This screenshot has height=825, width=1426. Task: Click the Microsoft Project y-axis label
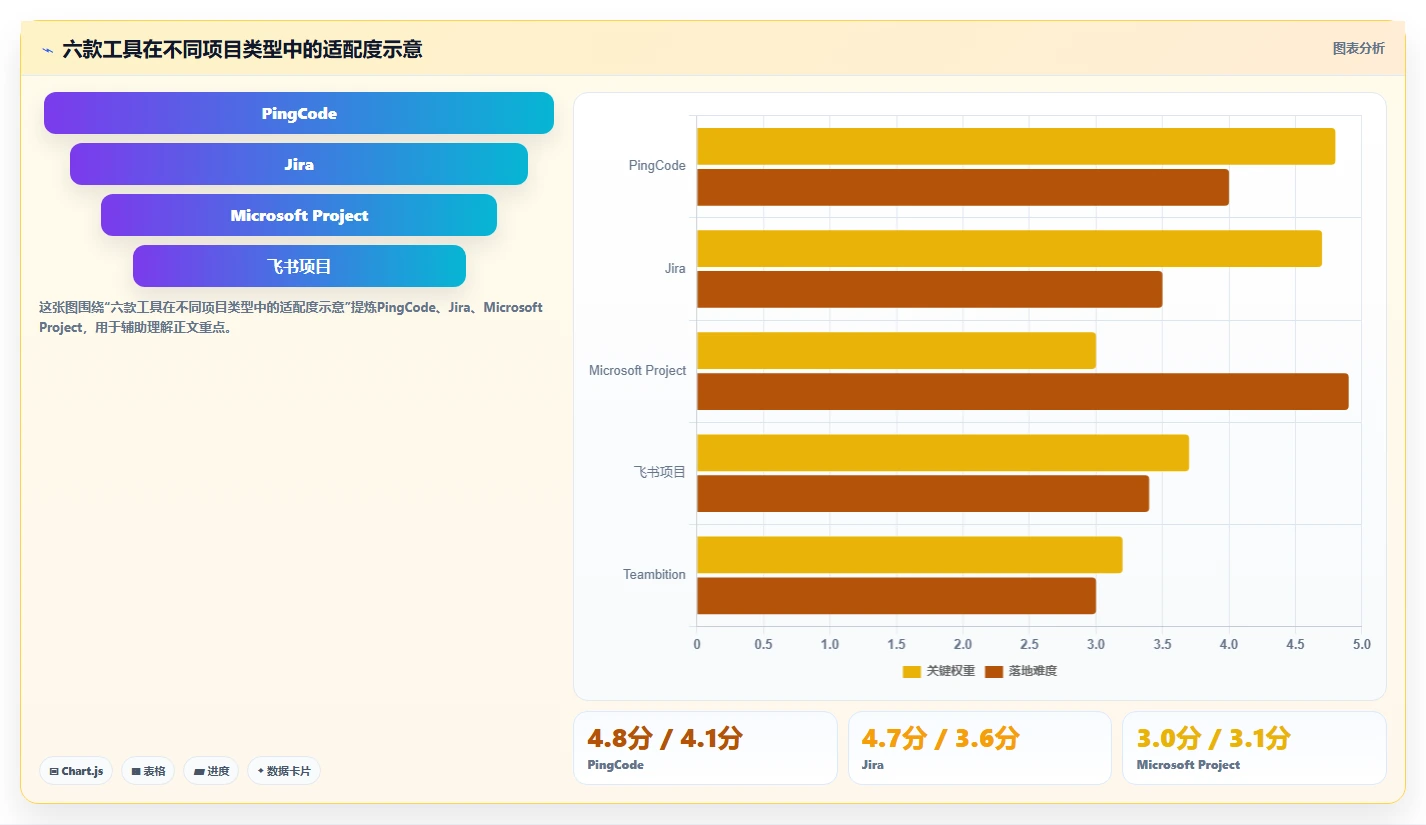(638, 370)
